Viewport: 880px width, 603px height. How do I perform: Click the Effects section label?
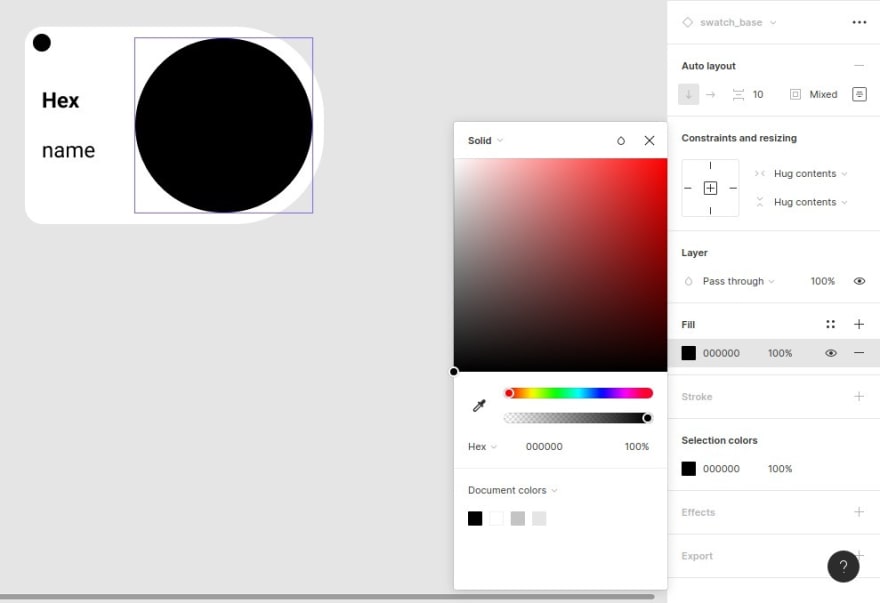point(698,512)
